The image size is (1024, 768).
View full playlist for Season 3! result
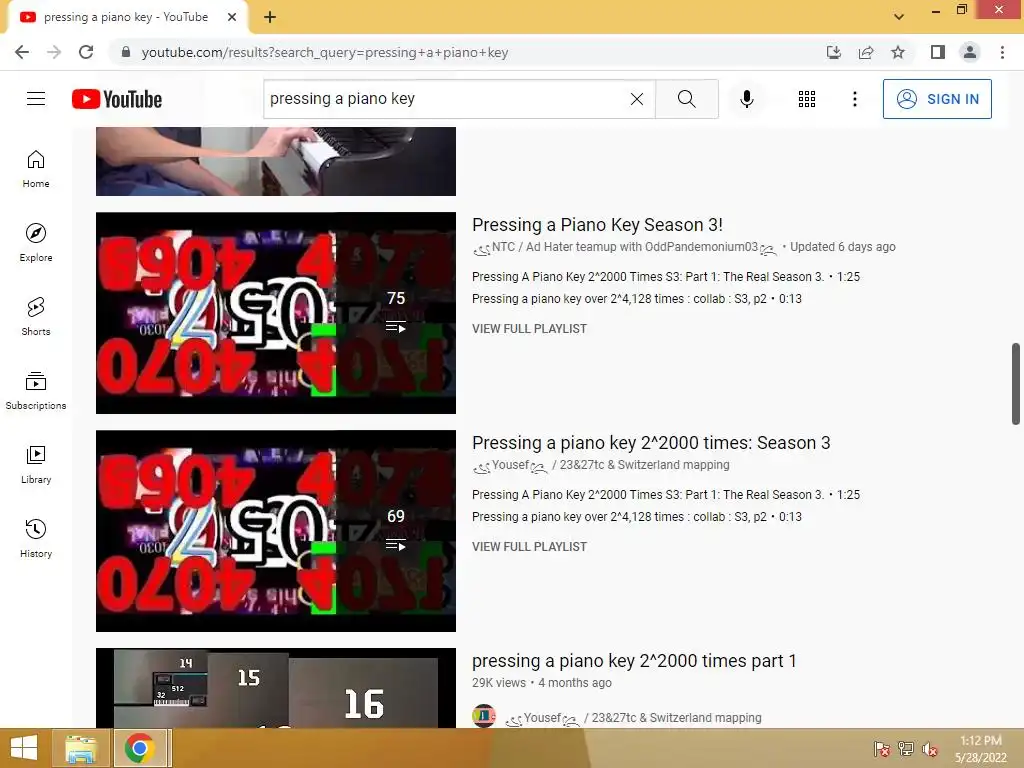tap(529, 328)
